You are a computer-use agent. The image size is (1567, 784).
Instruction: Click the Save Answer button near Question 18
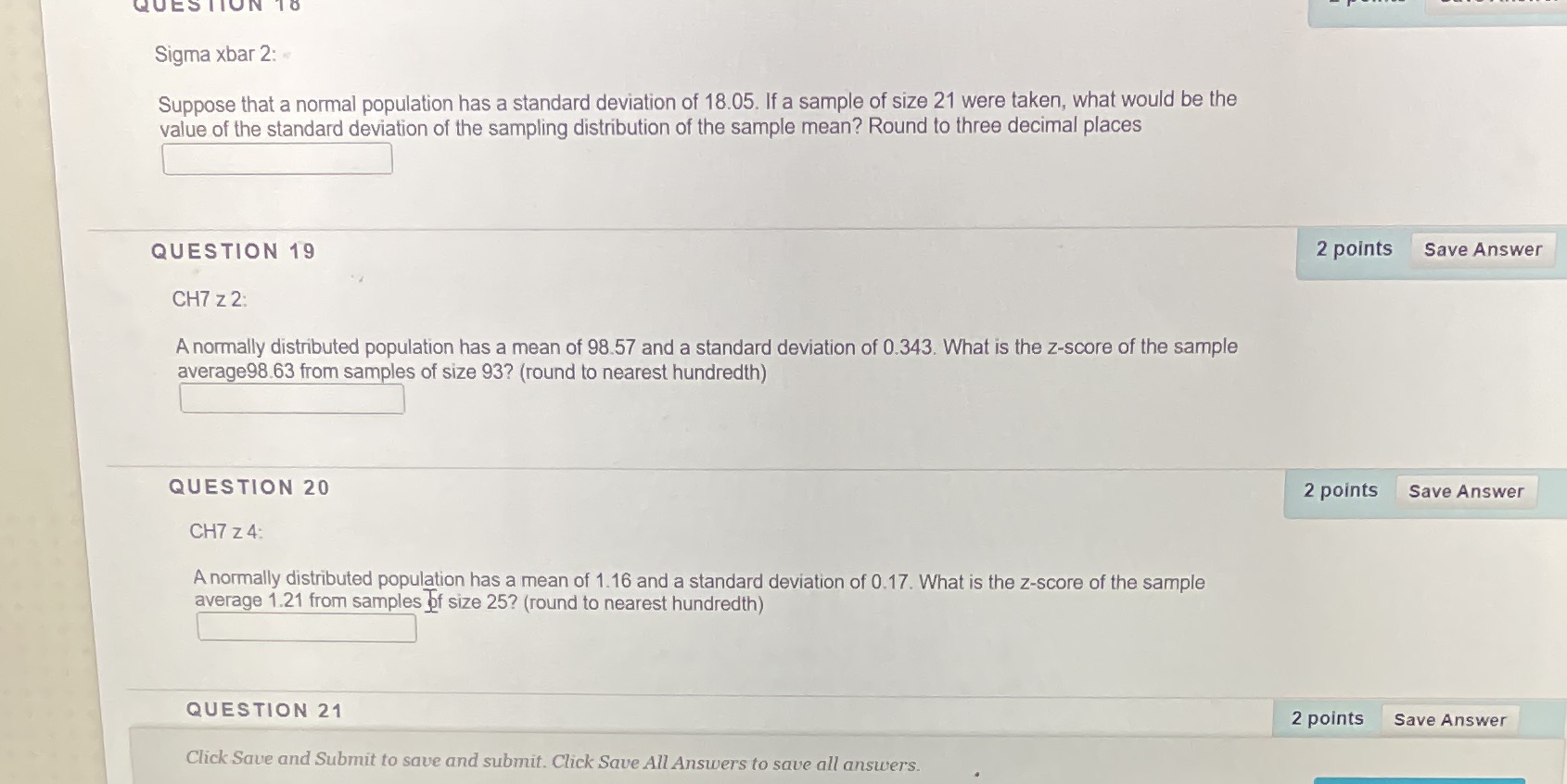pyautogui.click(x=1493, y=5)
